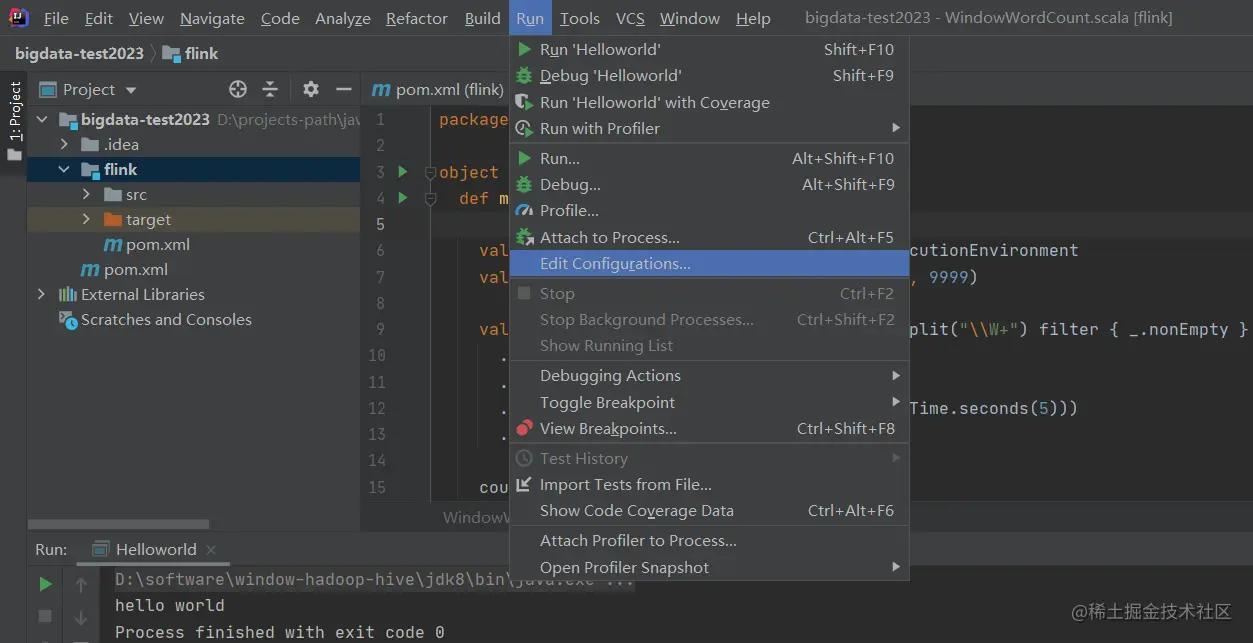Hide Project panel with minus icon

(343, 89)
